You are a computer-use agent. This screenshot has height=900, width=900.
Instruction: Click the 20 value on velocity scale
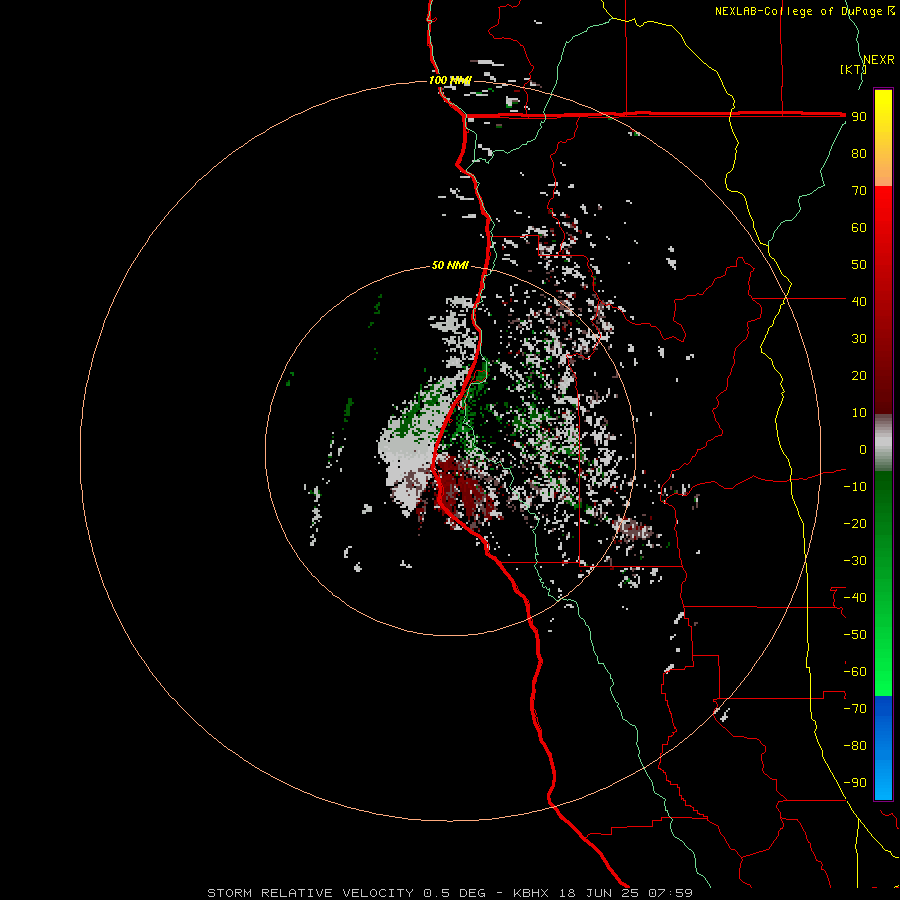(859, 375)
